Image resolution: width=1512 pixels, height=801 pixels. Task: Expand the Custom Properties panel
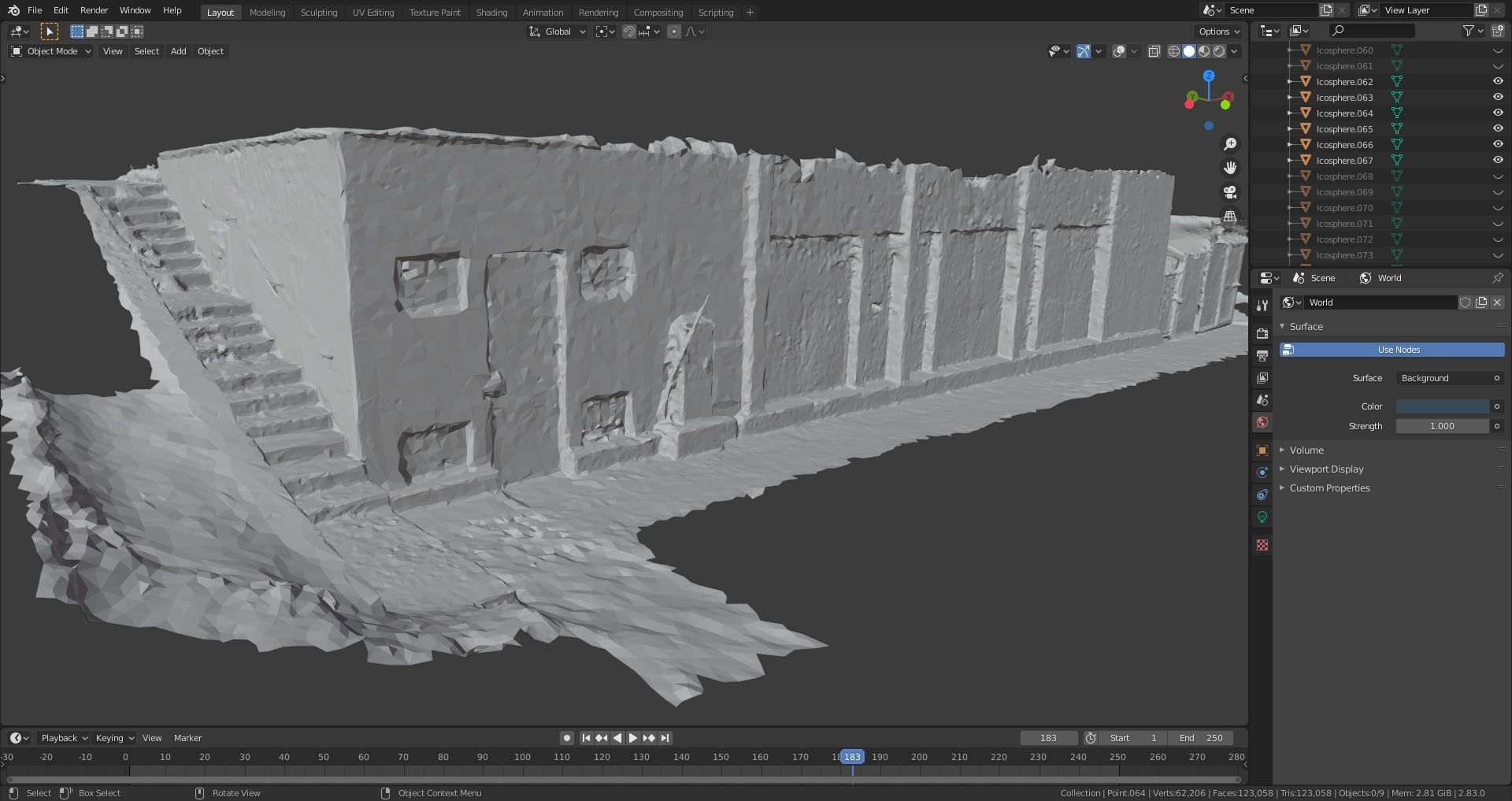click(1329, 488)
